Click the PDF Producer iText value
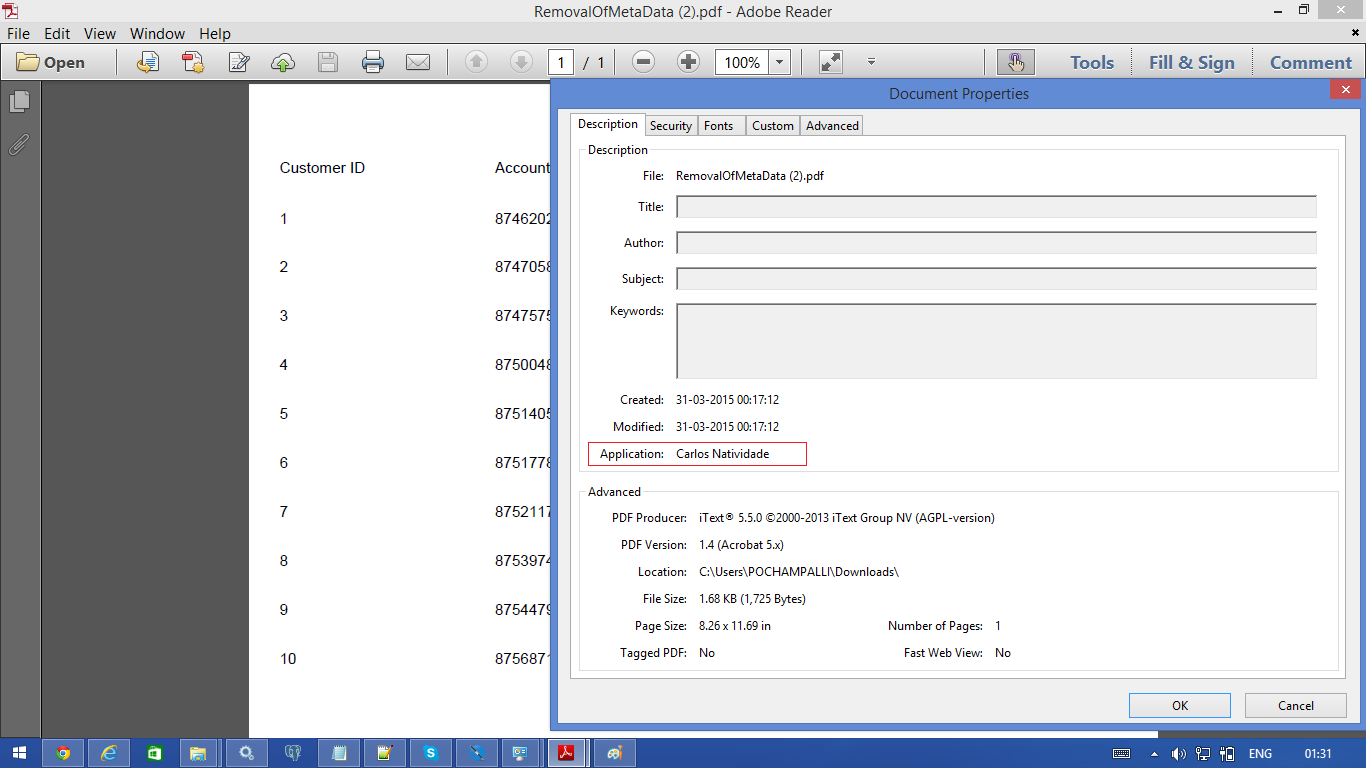 coord(846,518)
